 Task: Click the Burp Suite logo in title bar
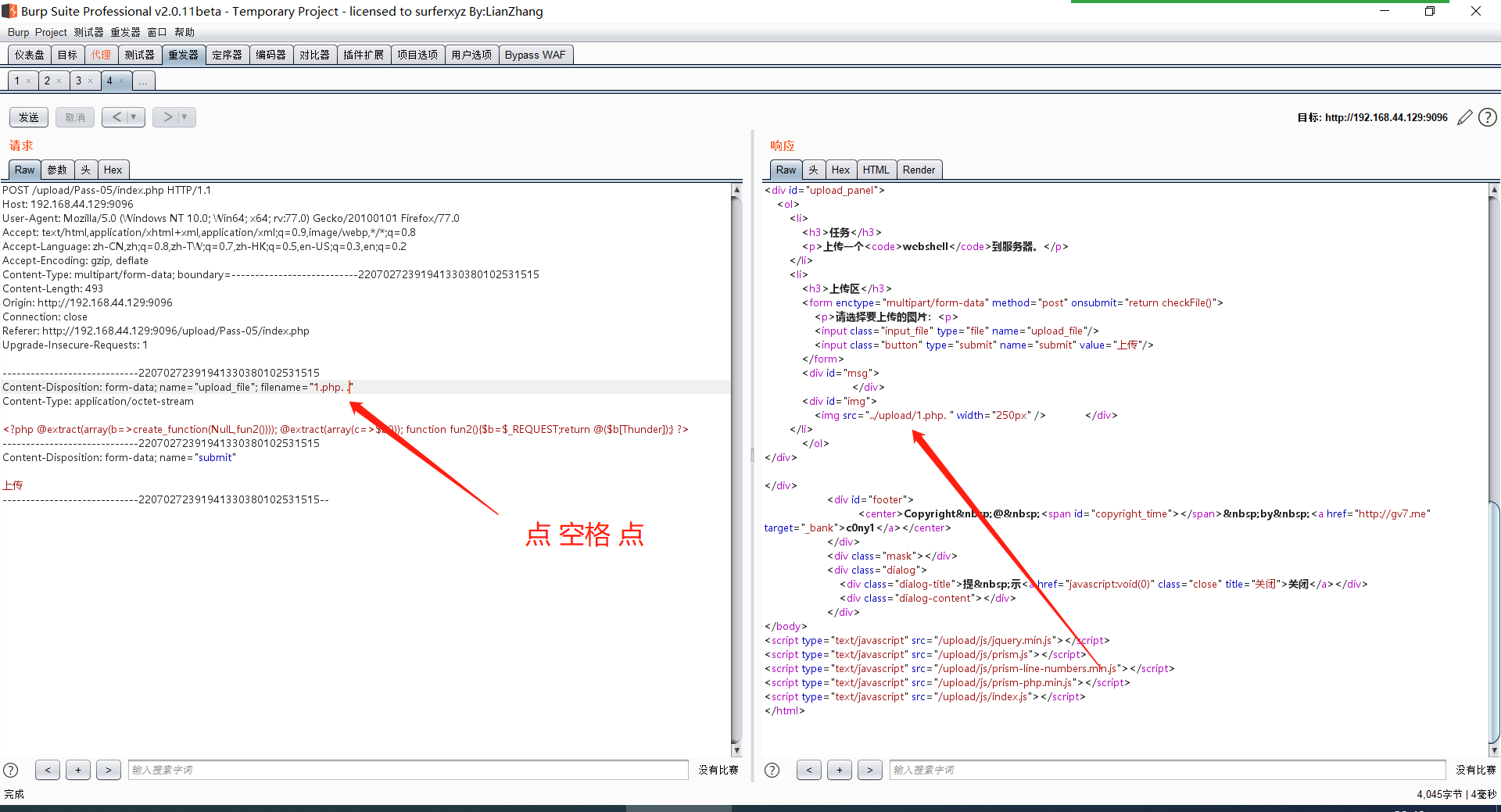(x=9, y=11)
